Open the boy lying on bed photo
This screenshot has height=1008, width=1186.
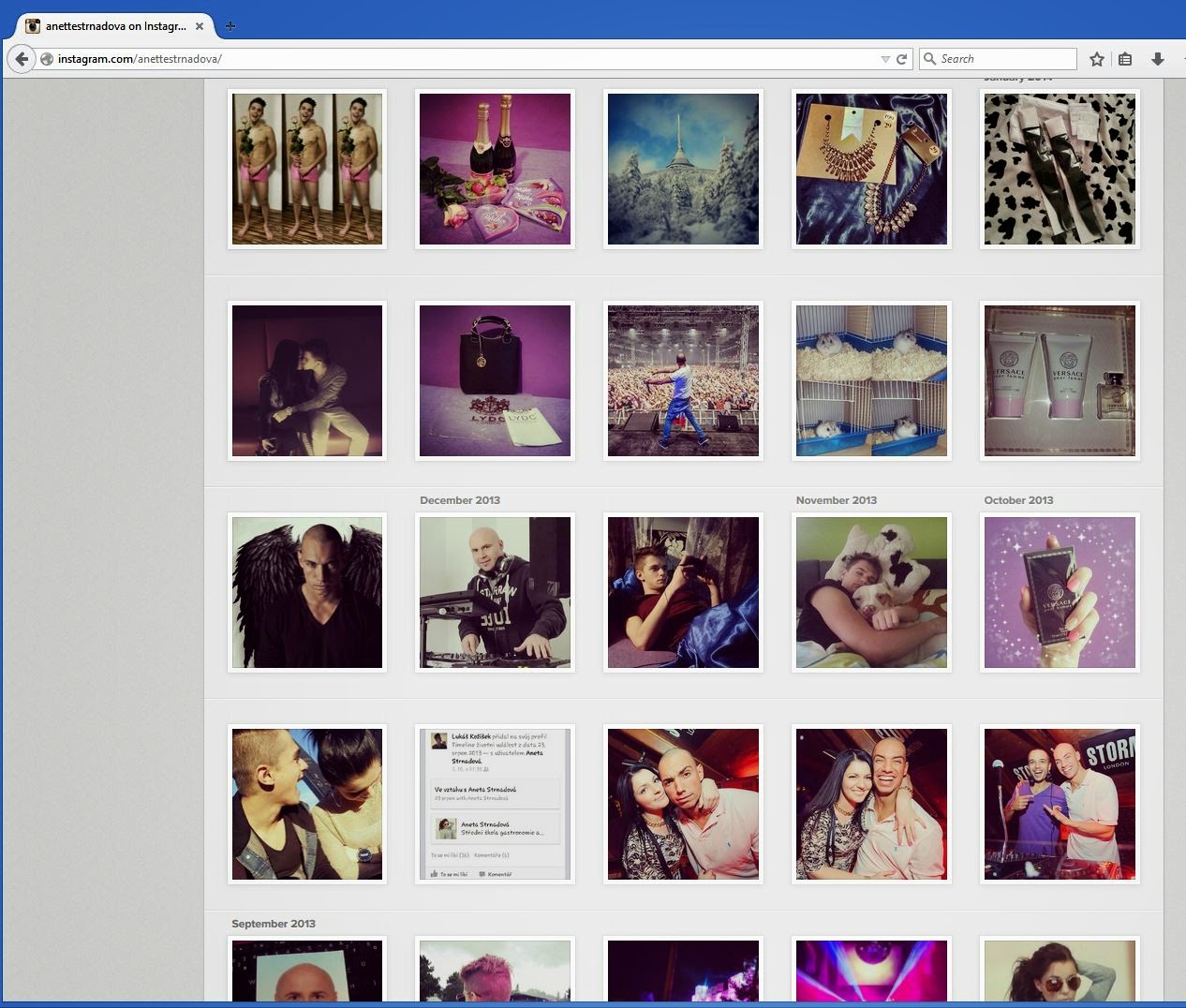(x=683, y=592)
